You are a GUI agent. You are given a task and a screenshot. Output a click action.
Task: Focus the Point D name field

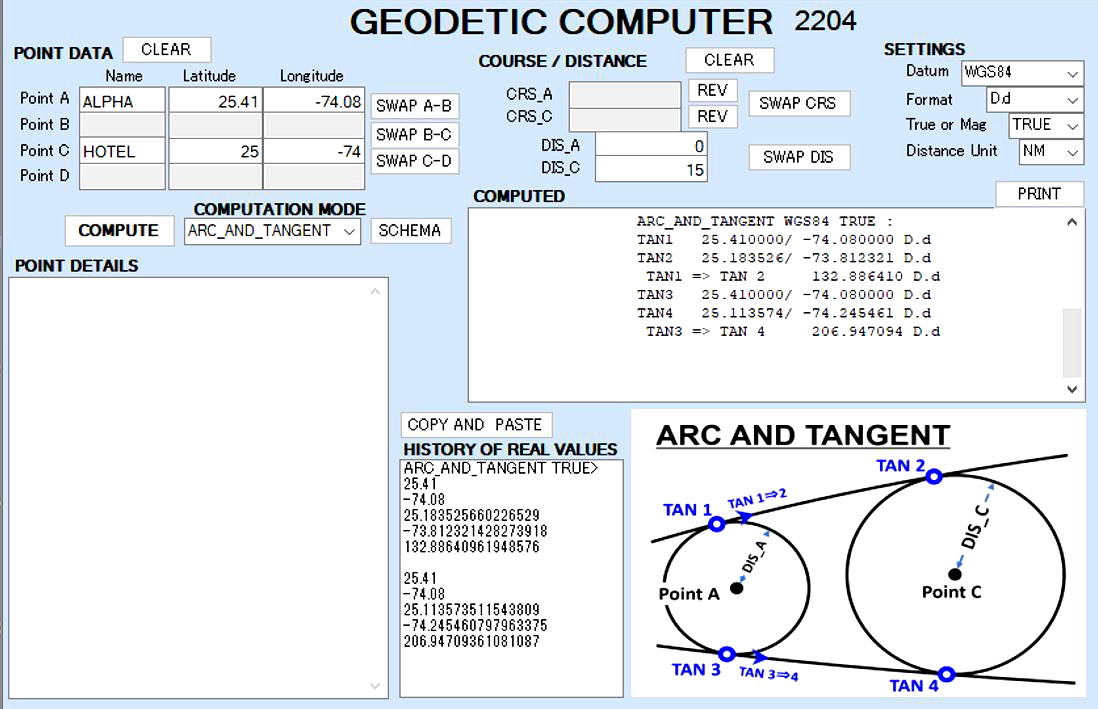pyautogui.click(x=123, y=177)
